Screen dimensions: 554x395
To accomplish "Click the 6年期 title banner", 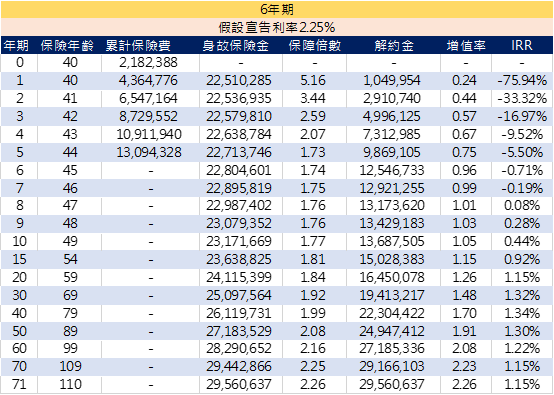I will (x=277, y=9).
